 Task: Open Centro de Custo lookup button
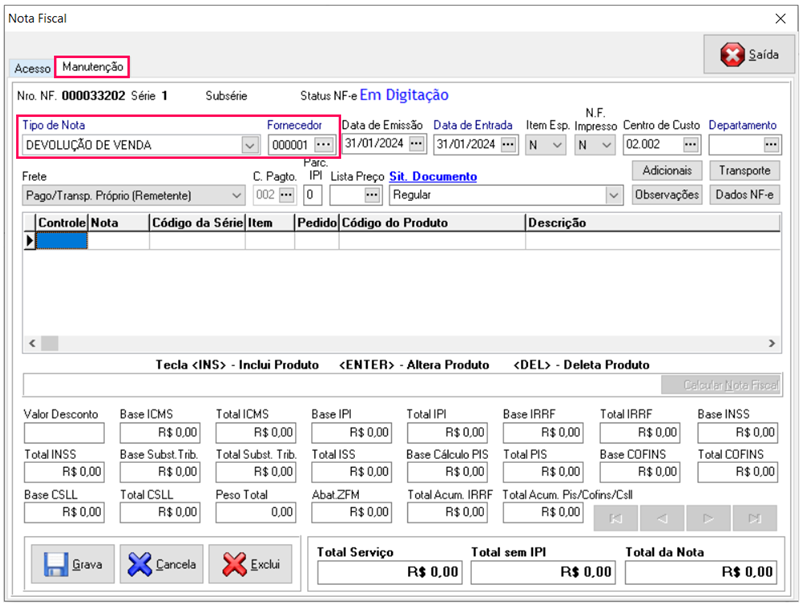(x=690, y=145)
